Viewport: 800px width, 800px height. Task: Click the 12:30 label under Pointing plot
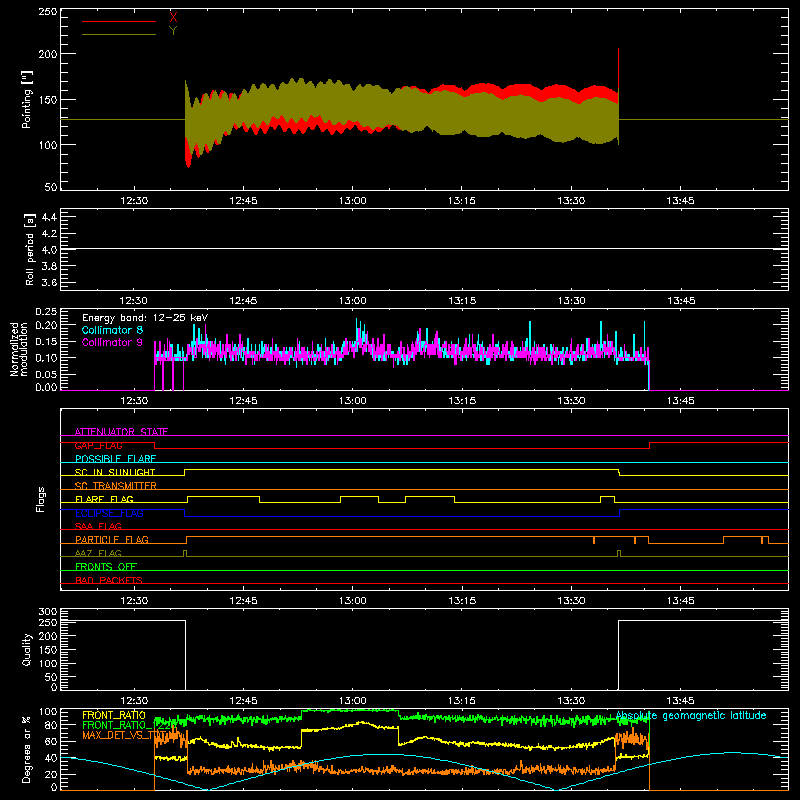[134, 201]
